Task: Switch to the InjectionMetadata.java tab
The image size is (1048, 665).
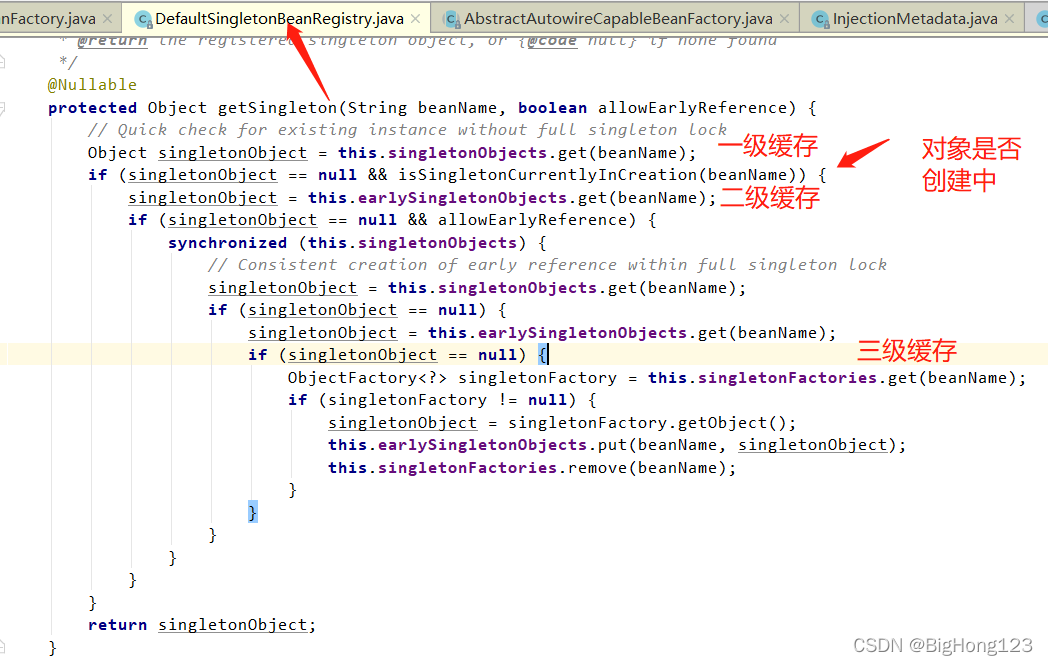Action: point(914,19)
